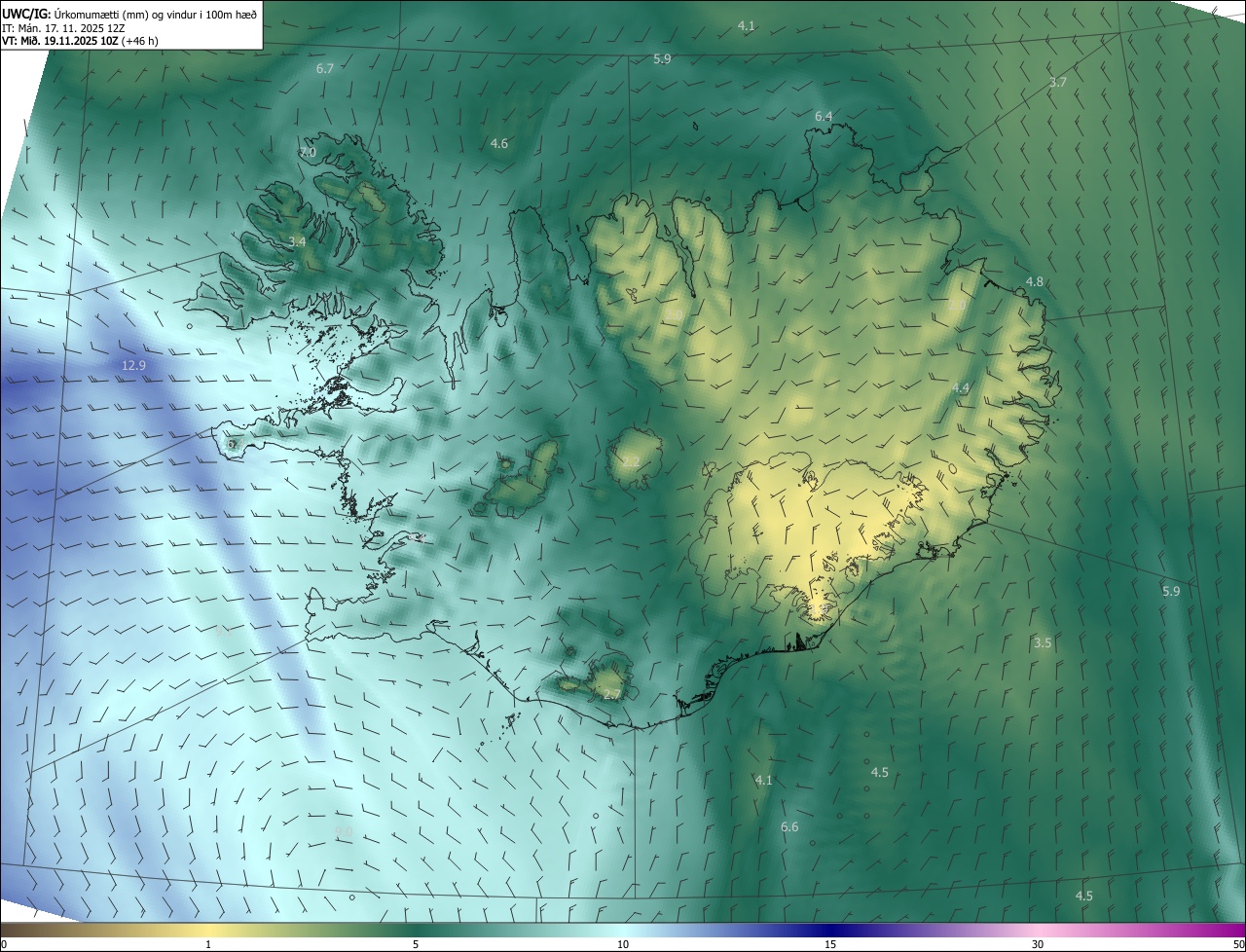Click the 3.4 value label in Westfjords

[x=298, y=241]
